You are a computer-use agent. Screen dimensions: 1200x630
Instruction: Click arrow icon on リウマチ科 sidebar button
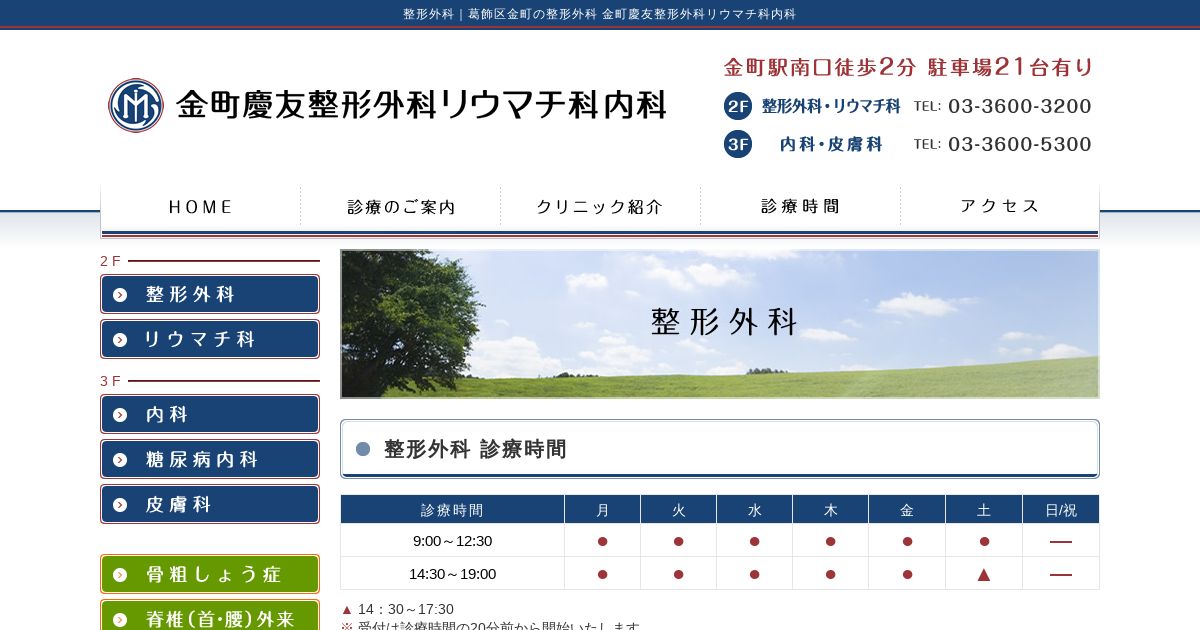point(120,339)
